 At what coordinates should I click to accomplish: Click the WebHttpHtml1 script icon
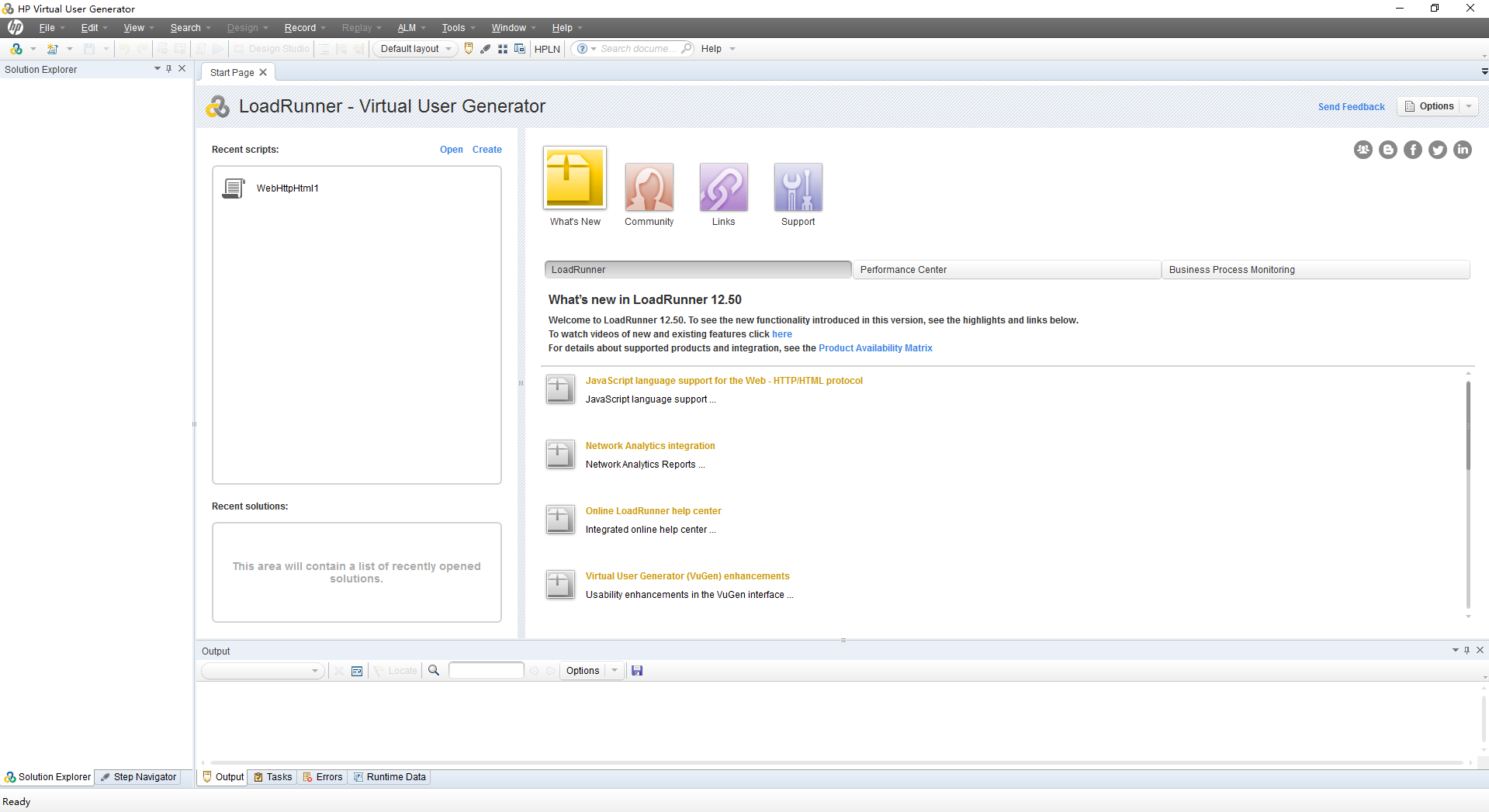[234, 188]
